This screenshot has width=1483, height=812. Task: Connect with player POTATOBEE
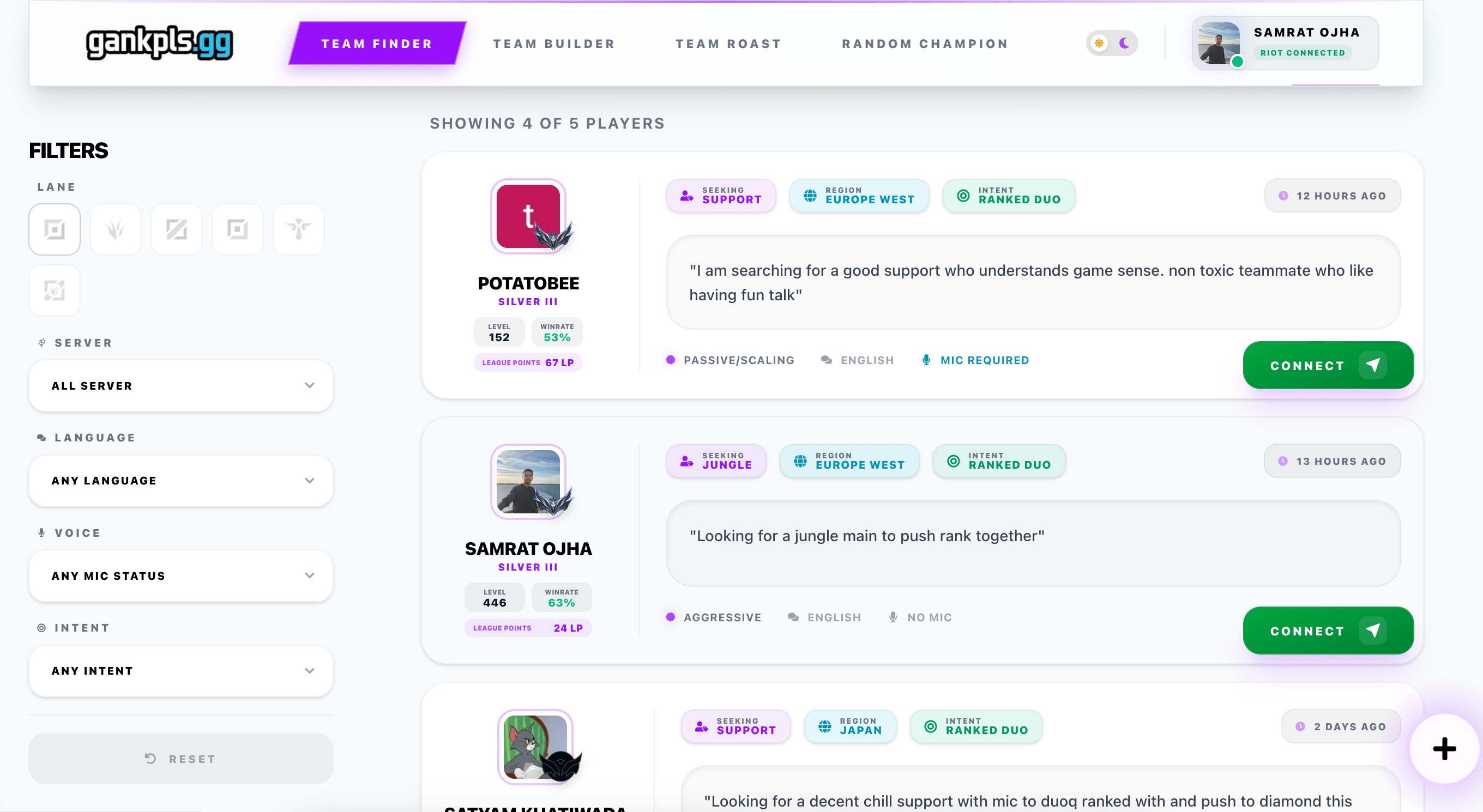[1328, 365]
